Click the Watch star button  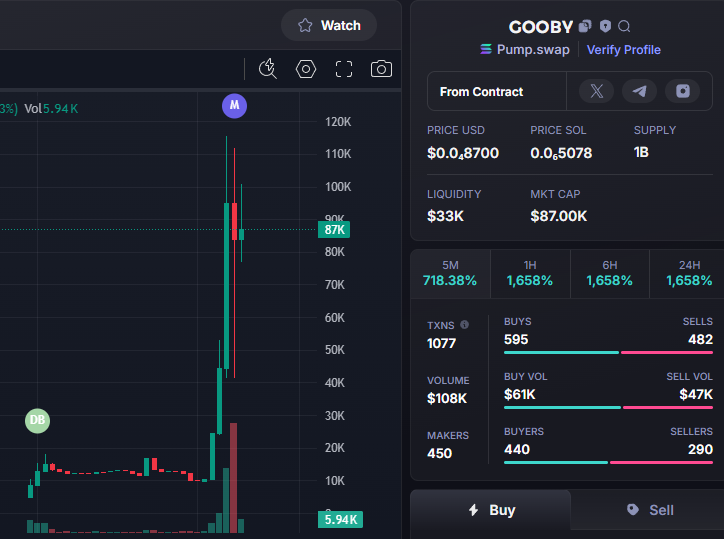[x=329, y=25]
